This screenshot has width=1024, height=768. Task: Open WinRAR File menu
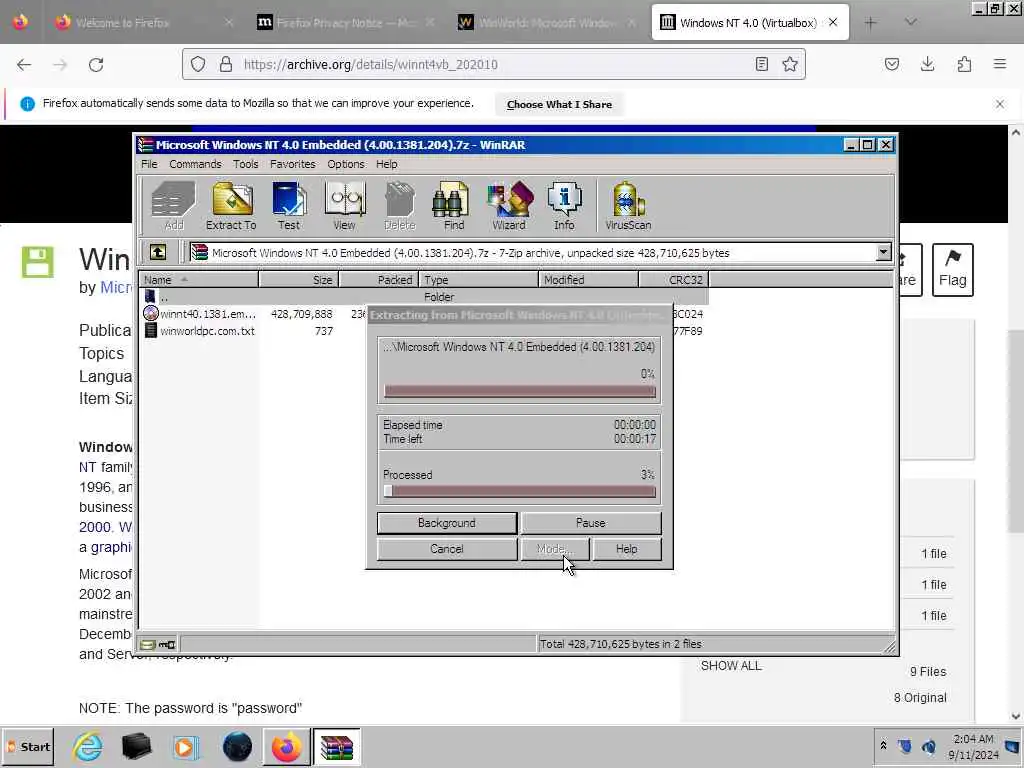149,164
